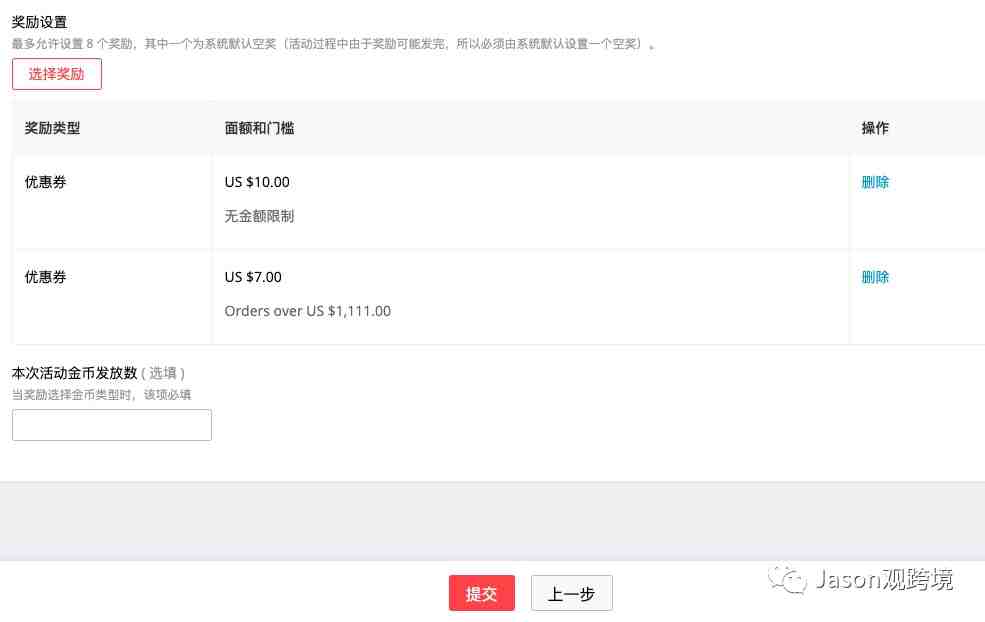Delete the US $7.00 coupon row
Viewport: 985px width, 622px height.
pos(875,277)
